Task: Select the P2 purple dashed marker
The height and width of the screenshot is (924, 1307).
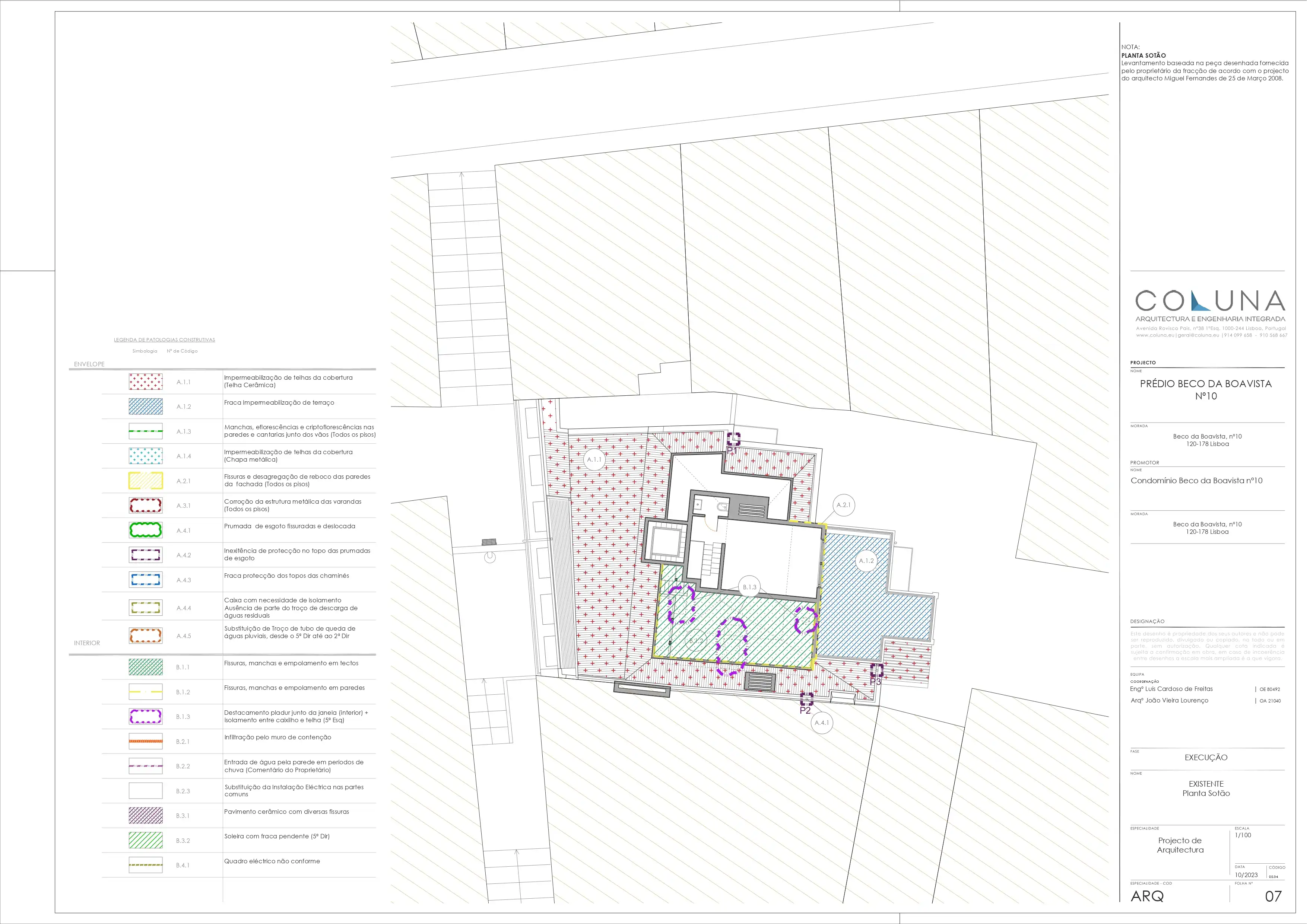Action: point(807,699)
